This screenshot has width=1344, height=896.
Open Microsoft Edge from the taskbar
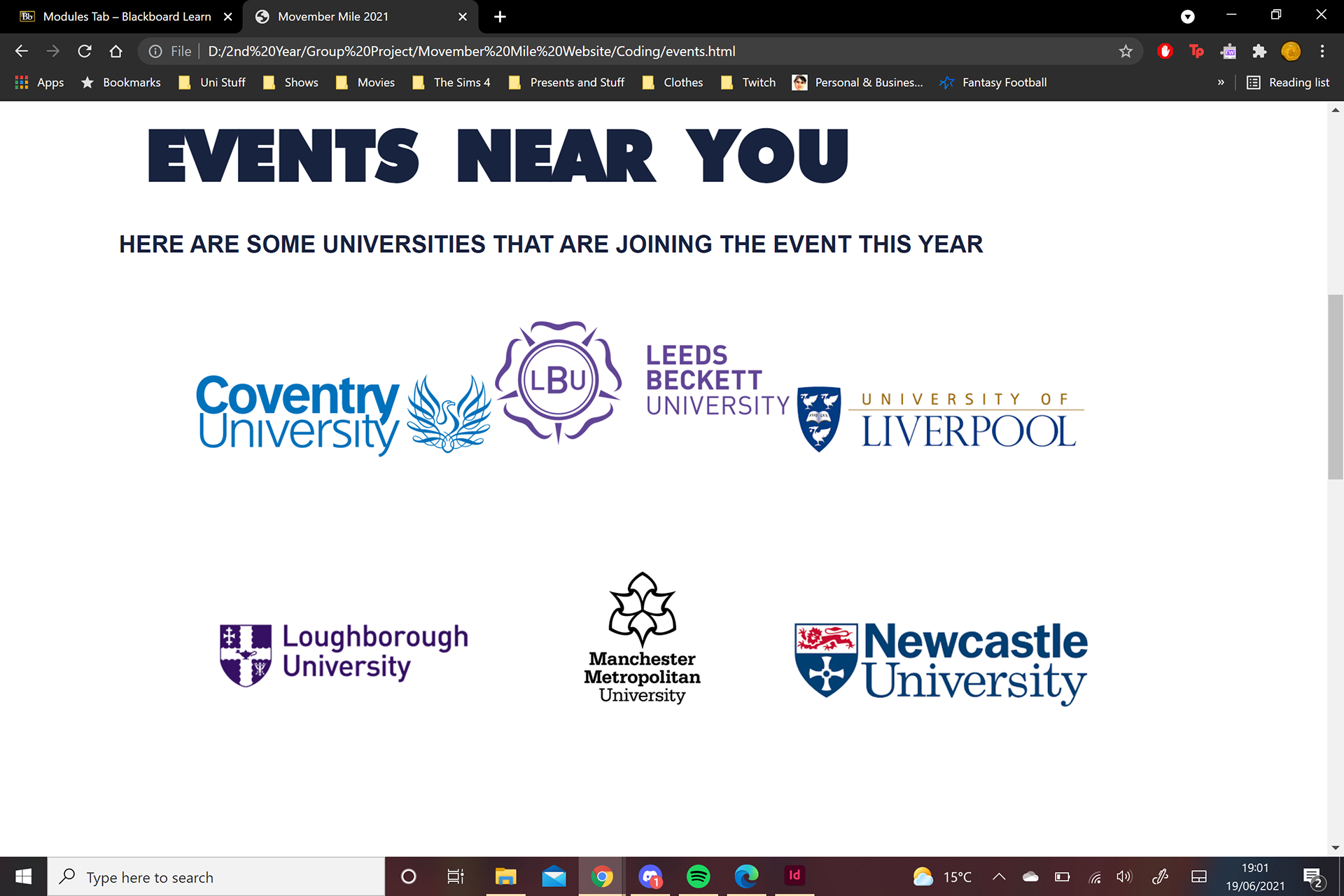coord(747,876)
